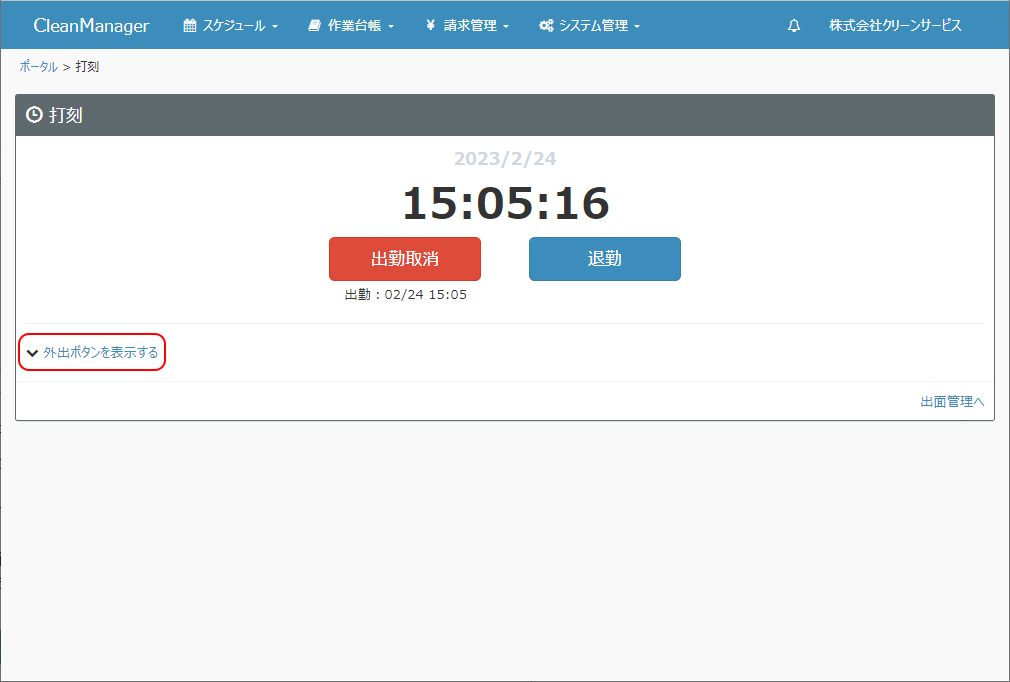Open the 作業台帳 dropdown menu
This screenshot has height=682, width=1010.
pos(351,26)
